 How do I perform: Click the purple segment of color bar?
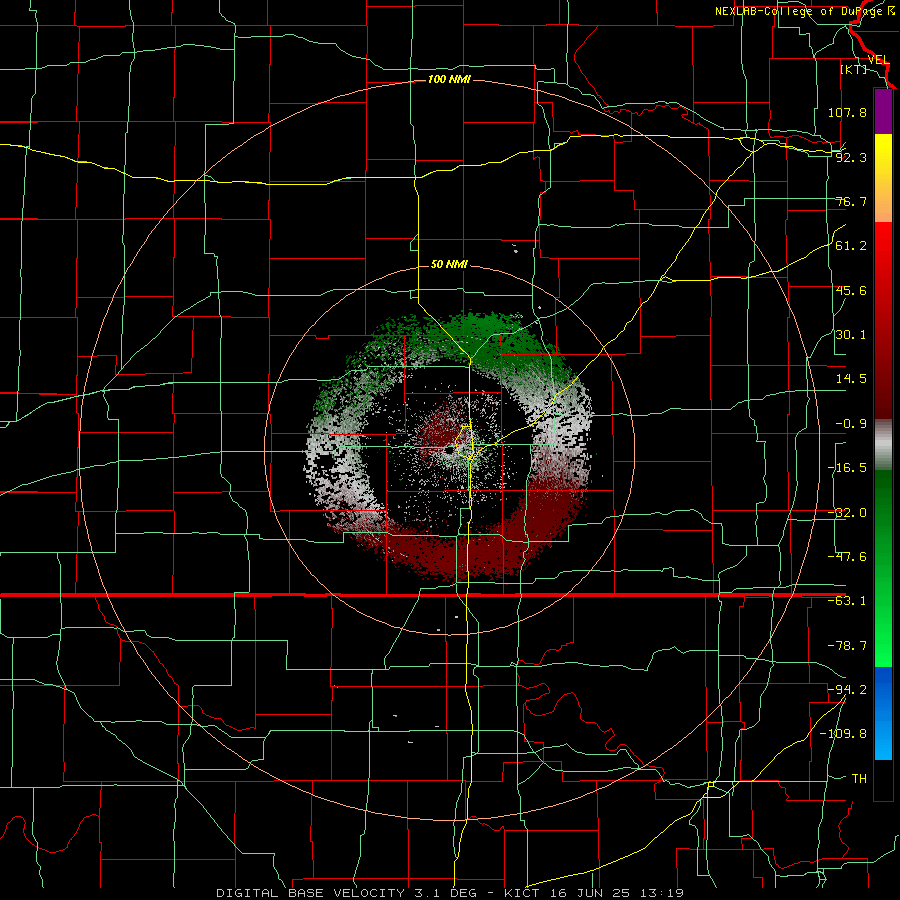pos(883,111)
